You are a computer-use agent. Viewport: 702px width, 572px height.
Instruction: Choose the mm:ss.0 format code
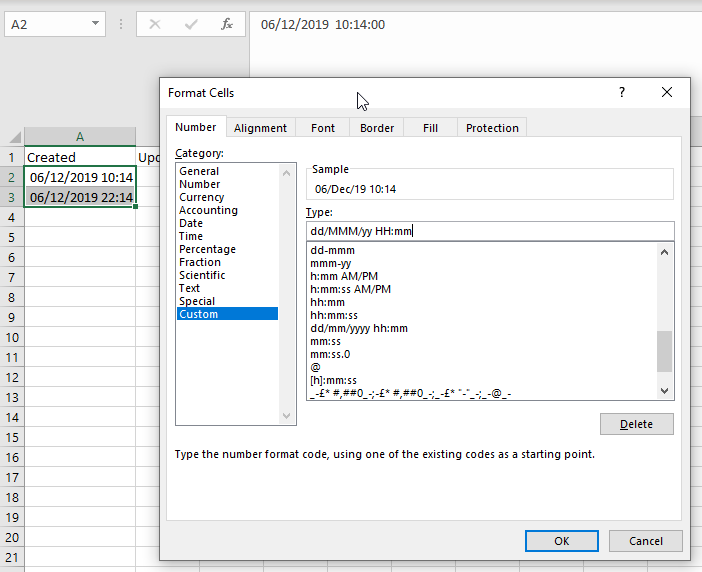482,354
